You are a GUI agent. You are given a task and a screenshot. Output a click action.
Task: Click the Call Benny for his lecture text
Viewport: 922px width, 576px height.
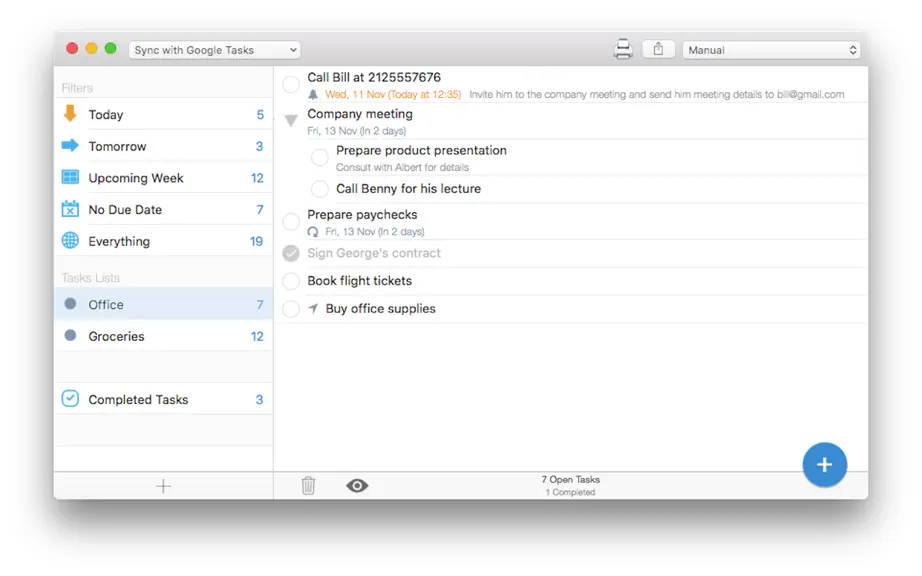pyautogui.click(x=408, y=189)
